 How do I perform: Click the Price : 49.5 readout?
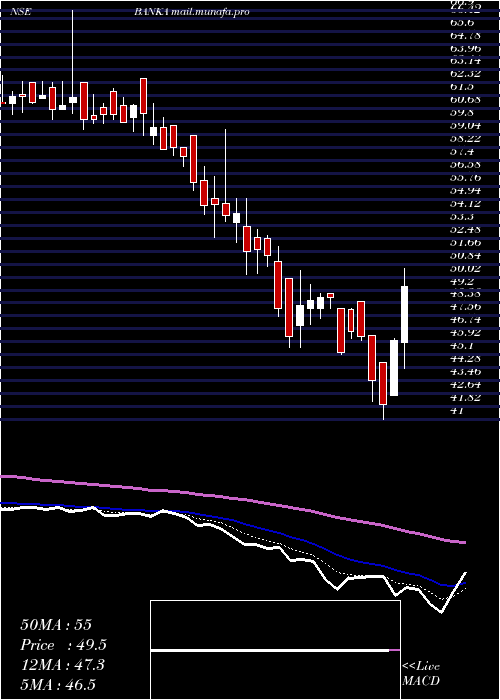63,645
